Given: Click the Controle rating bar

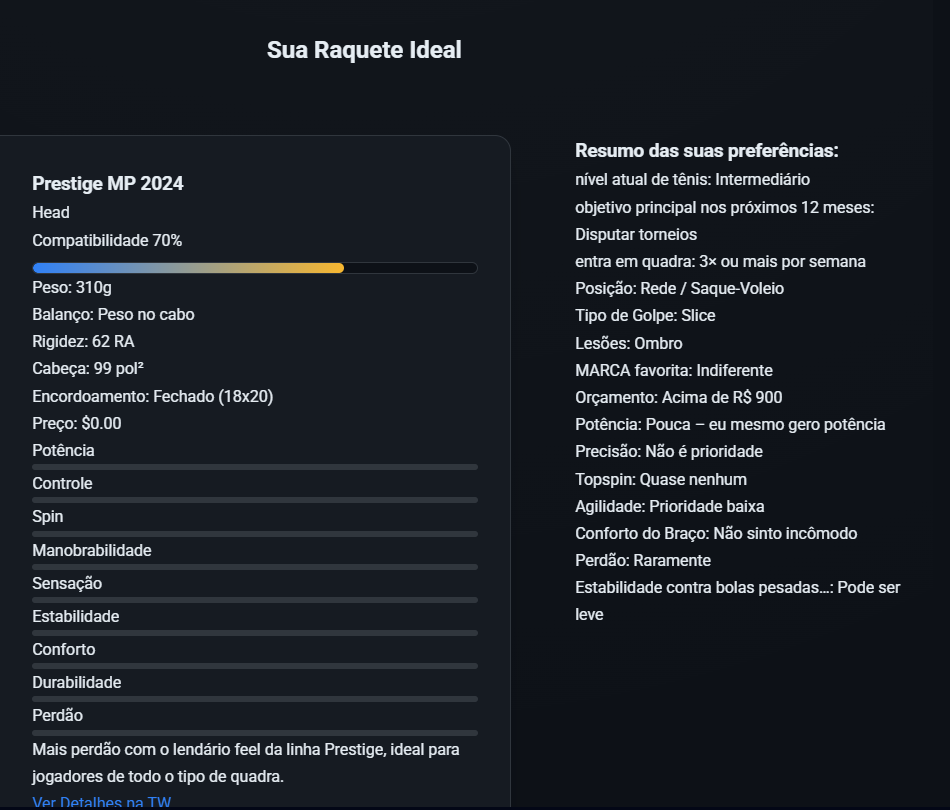Looking at the screenshot, I should click(x=255, y=499).
